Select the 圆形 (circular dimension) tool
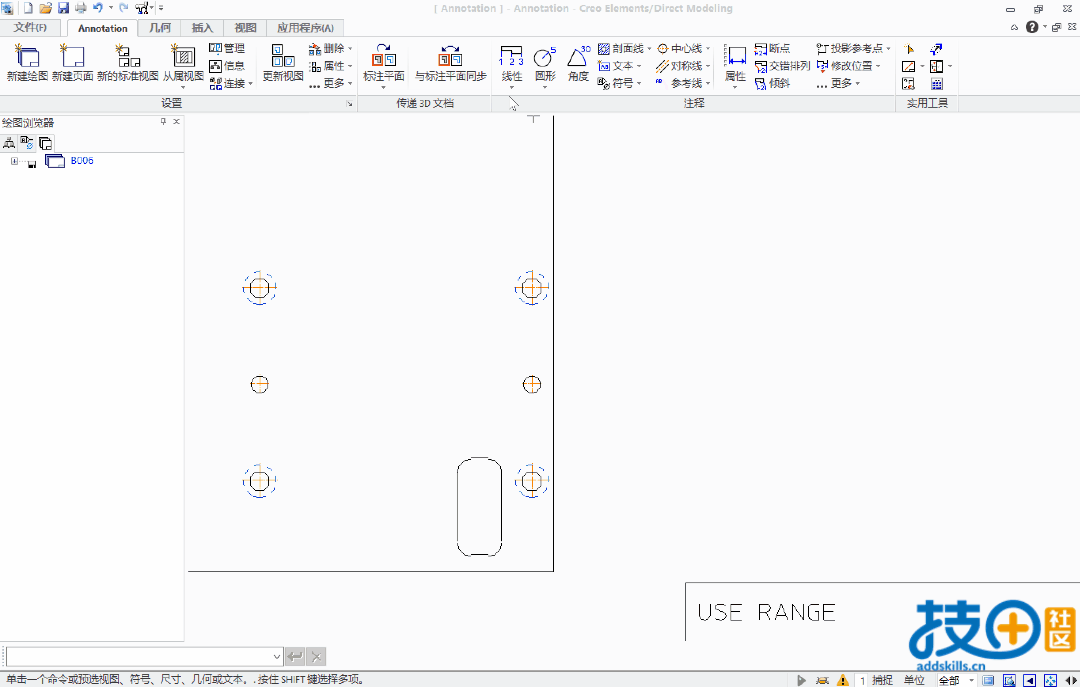 [545, 63]
